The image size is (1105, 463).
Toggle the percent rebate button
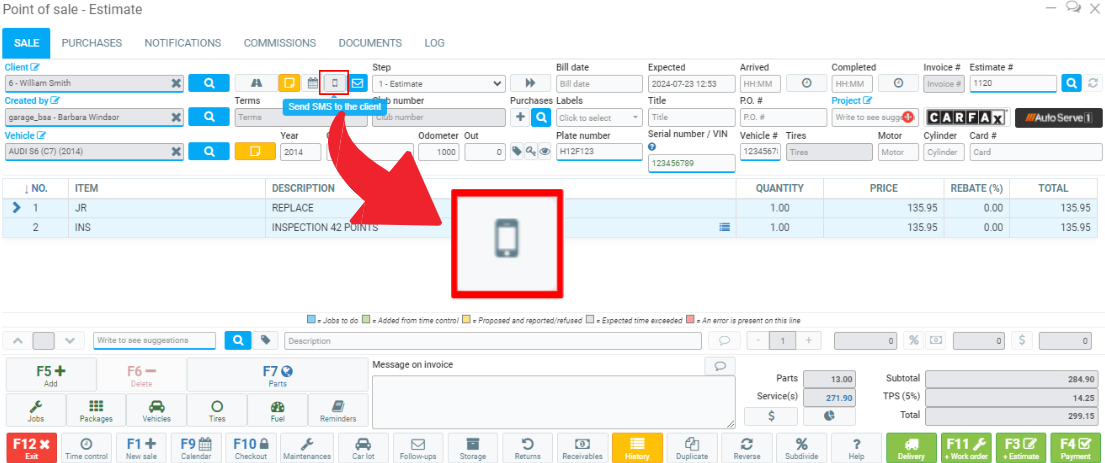[912, 340]
